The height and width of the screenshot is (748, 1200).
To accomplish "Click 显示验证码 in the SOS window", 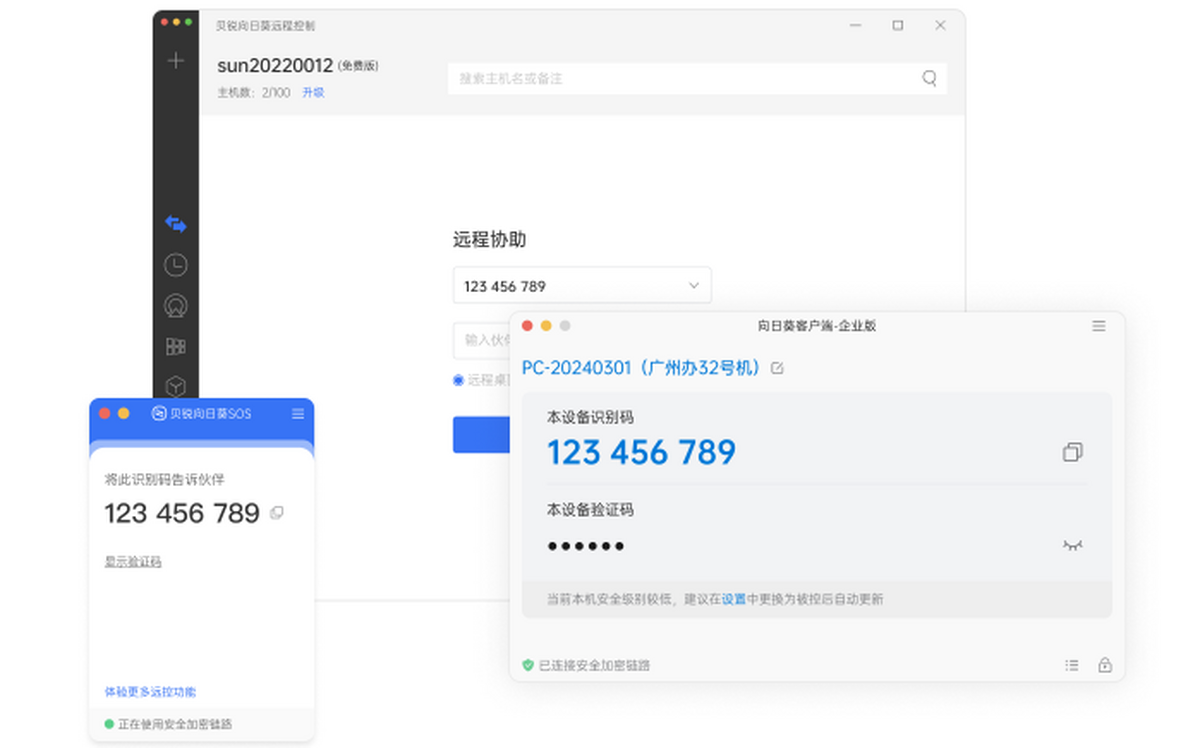I will click(x=133, y=562).
